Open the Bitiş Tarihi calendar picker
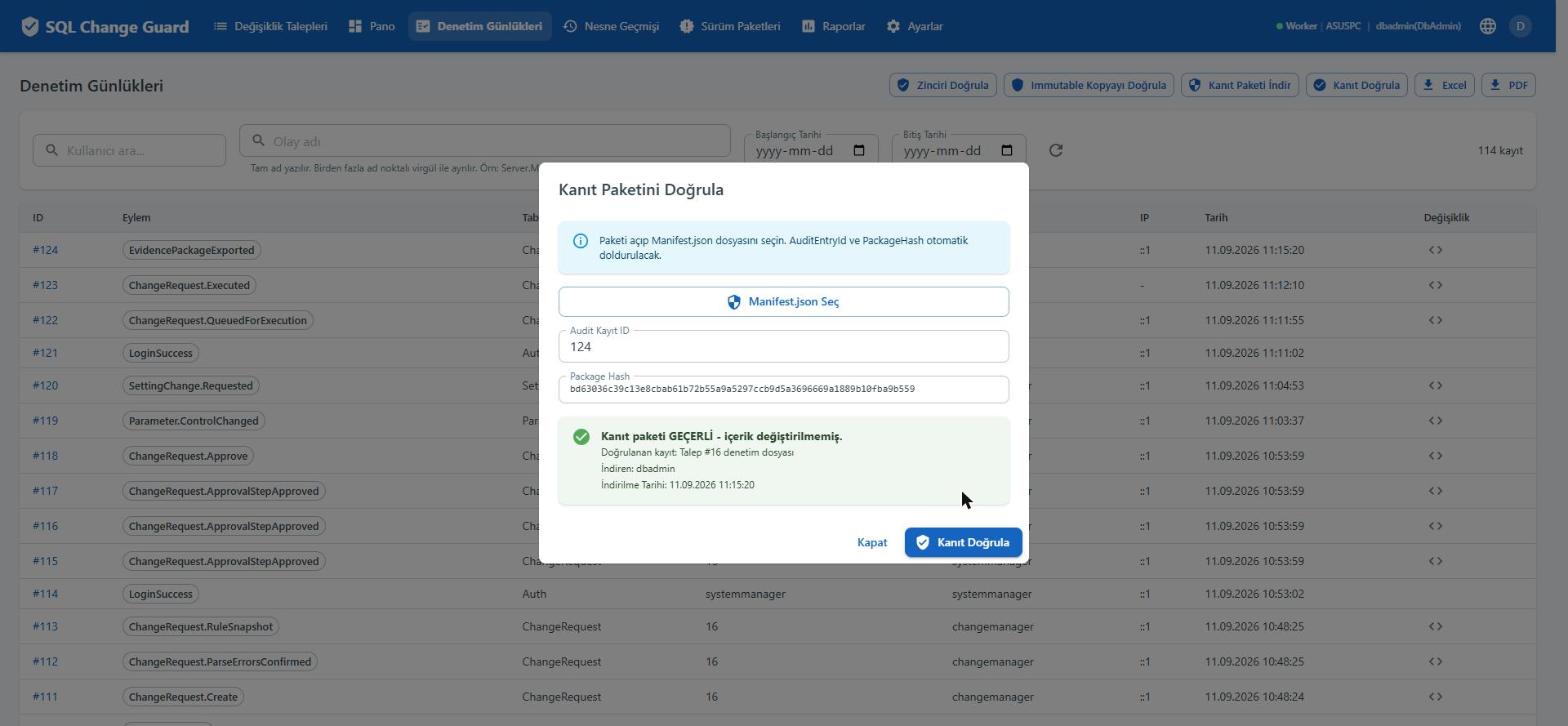This screenshot has width=1568, height=726. [1007, 151]
